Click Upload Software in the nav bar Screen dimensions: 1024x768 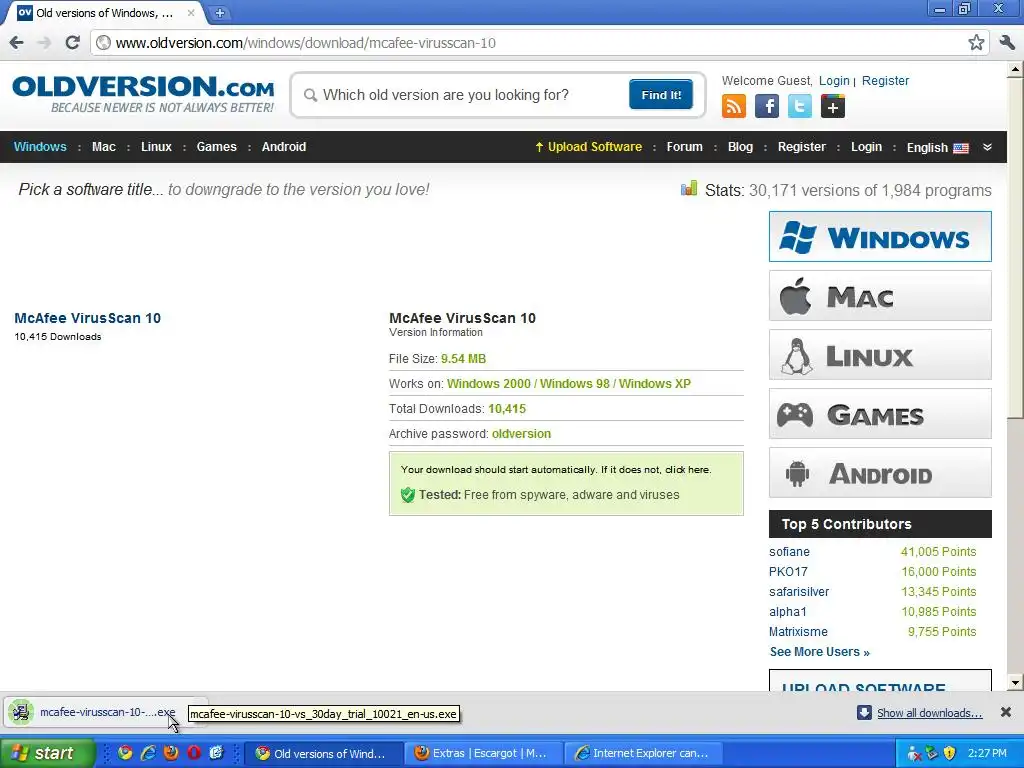pyautogui.click(x=588, y=147)
